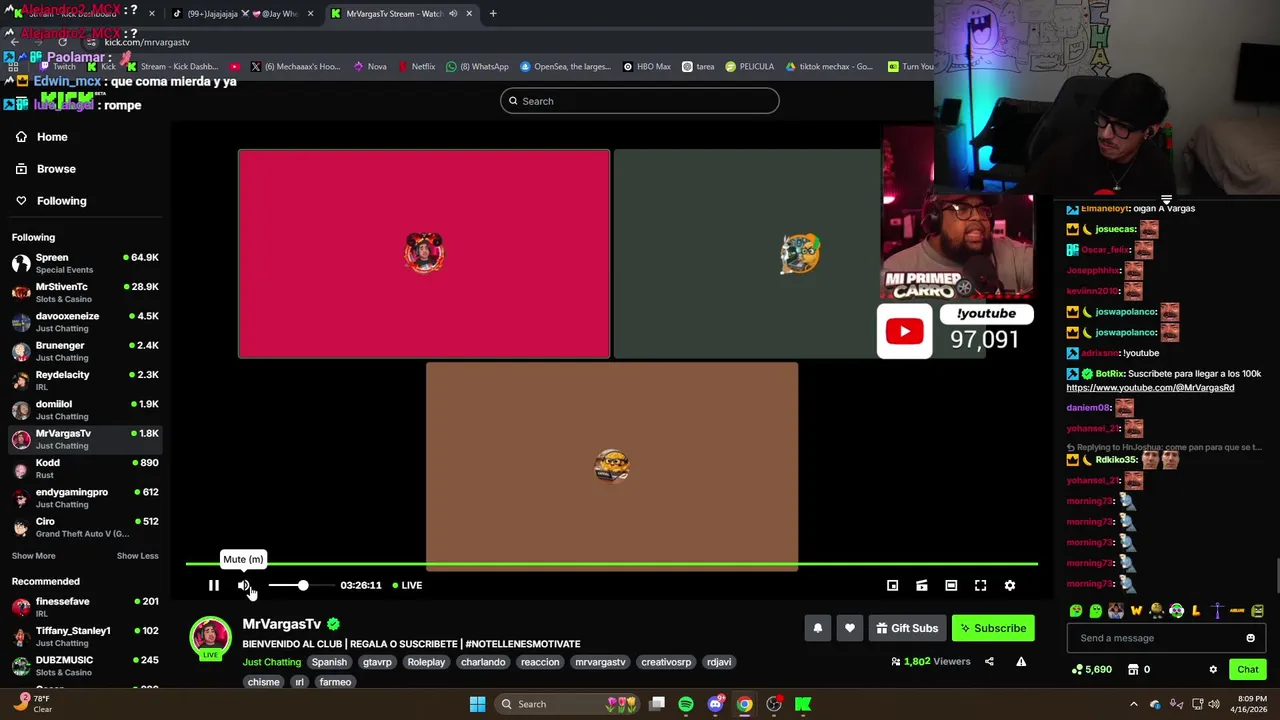Viewport: 1280px width, 720px height.
Task: Mute the stream with the speaker icon
Action: [244, 585]
